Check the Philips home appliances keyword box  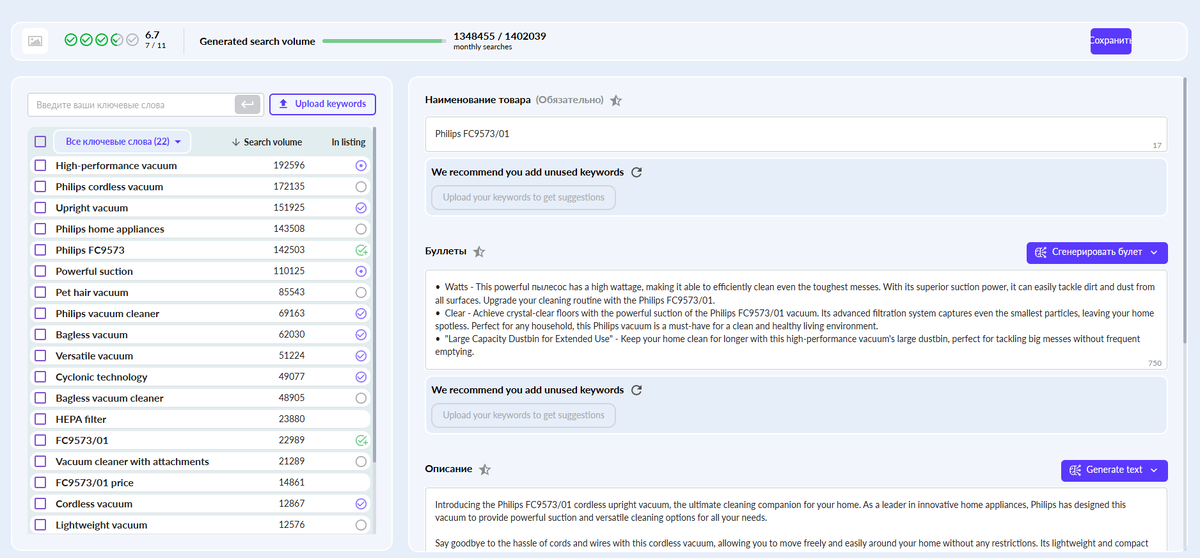pos(40,229)
